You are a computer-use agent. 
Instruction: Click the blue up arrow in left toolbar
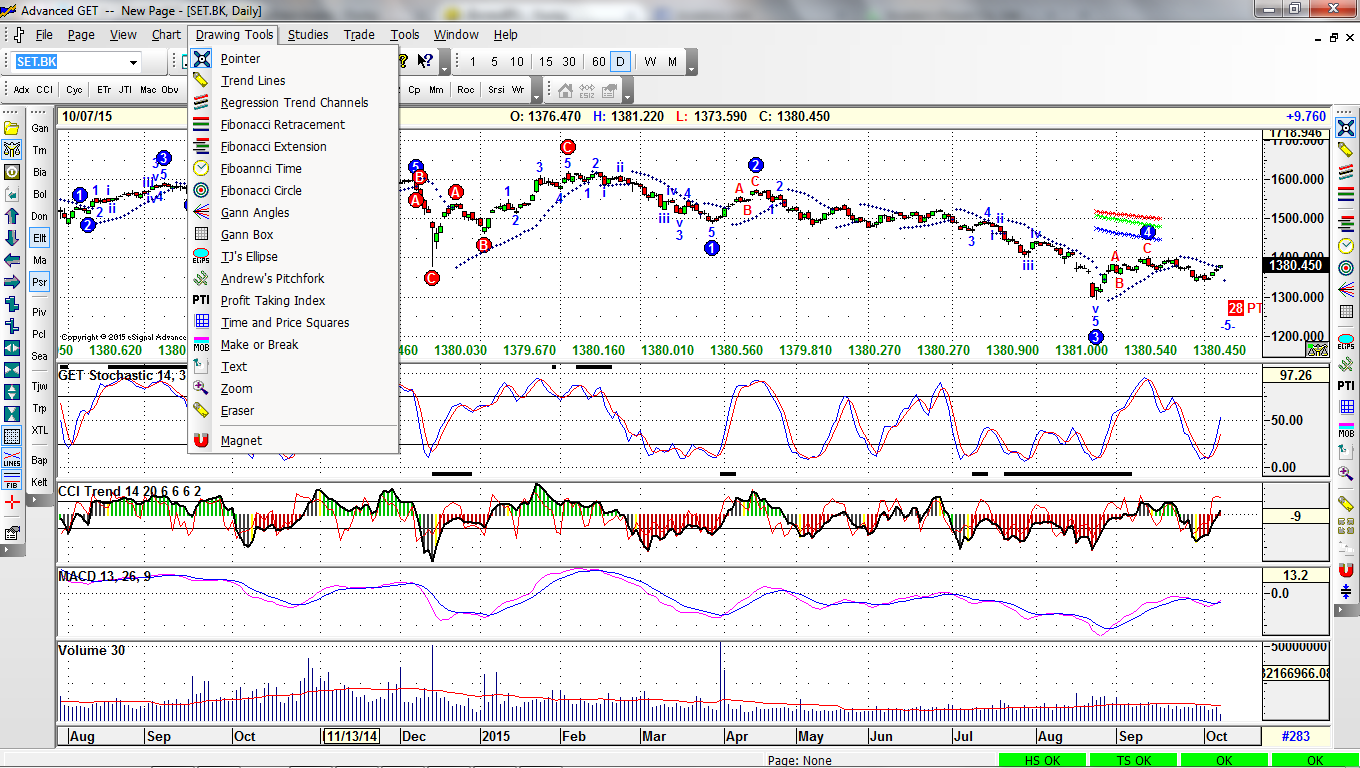coord(12,216)
